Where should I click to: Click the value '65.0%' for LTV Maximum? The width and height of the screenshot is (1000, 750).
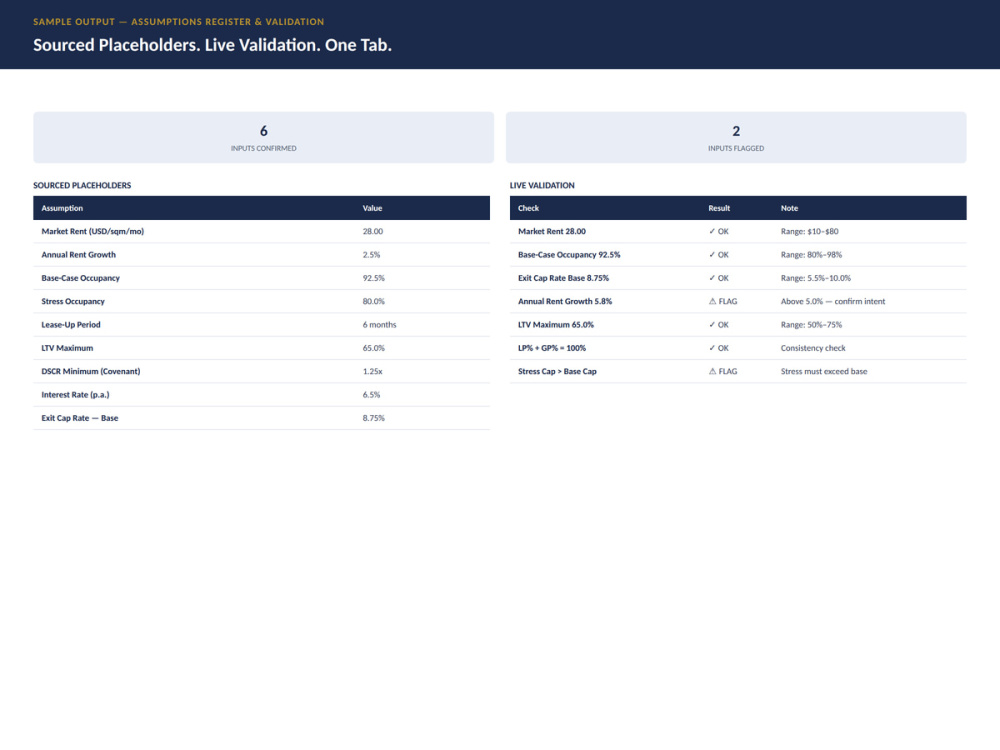point(374,348)
